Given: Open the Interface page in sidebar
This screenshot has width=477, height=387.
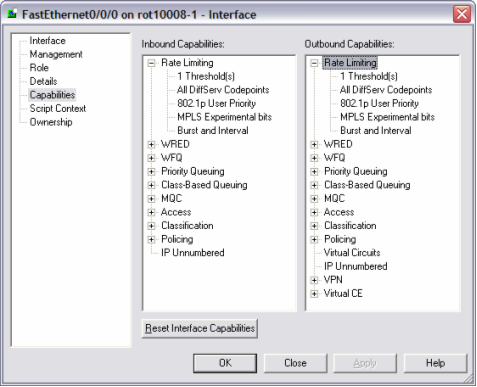Looking at the screenshot, I should (47, 41).
